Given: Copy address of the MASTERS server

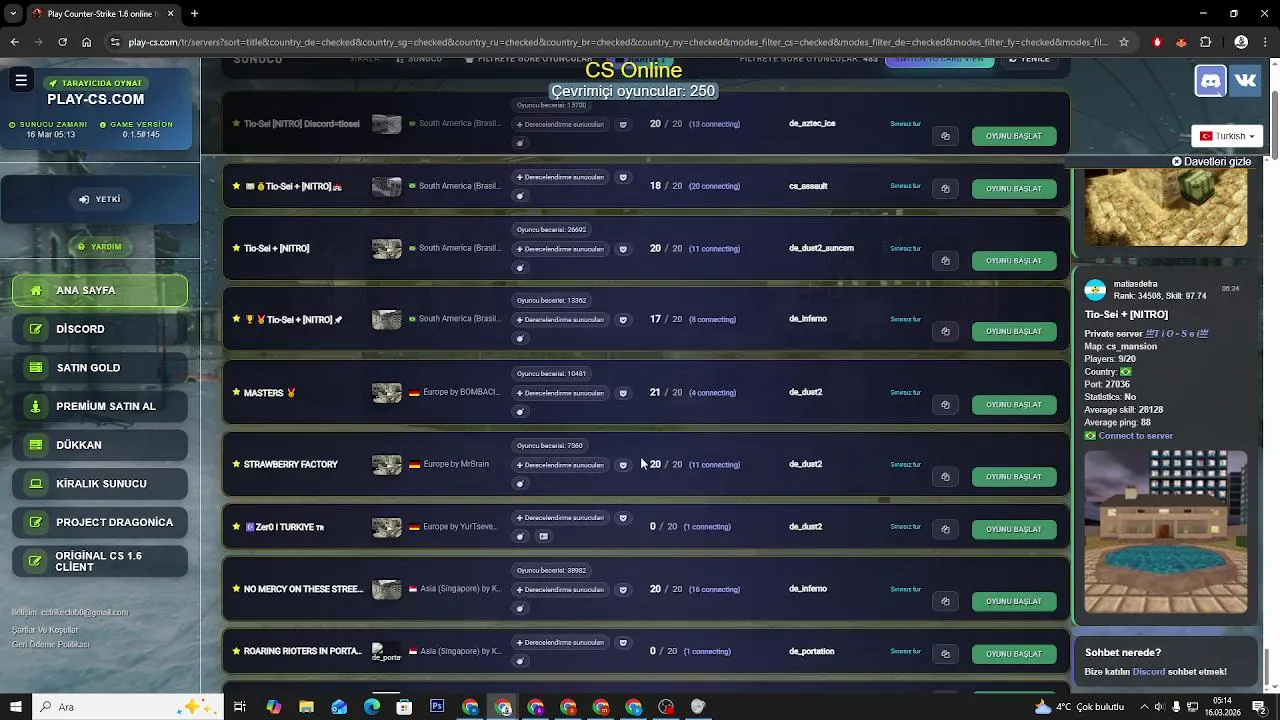Looking at the screenshot, I should click(945, 404).
